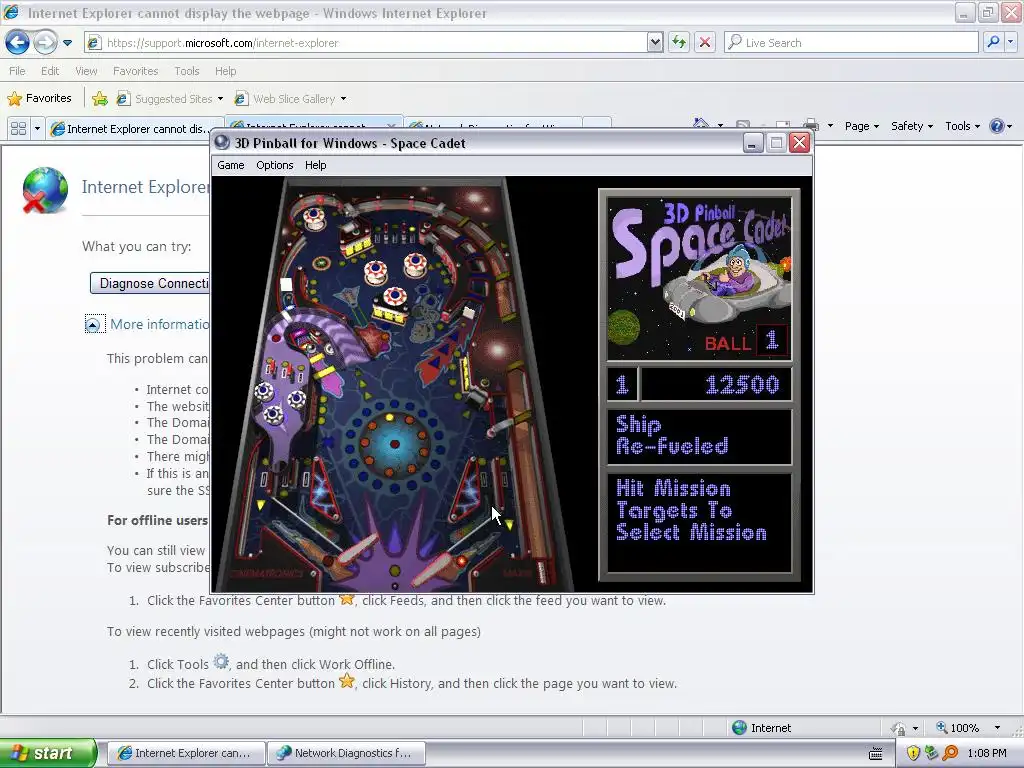Open the Safety command bar menu
This screenshot has height=768, width=1024.
[x=912, y=126]
